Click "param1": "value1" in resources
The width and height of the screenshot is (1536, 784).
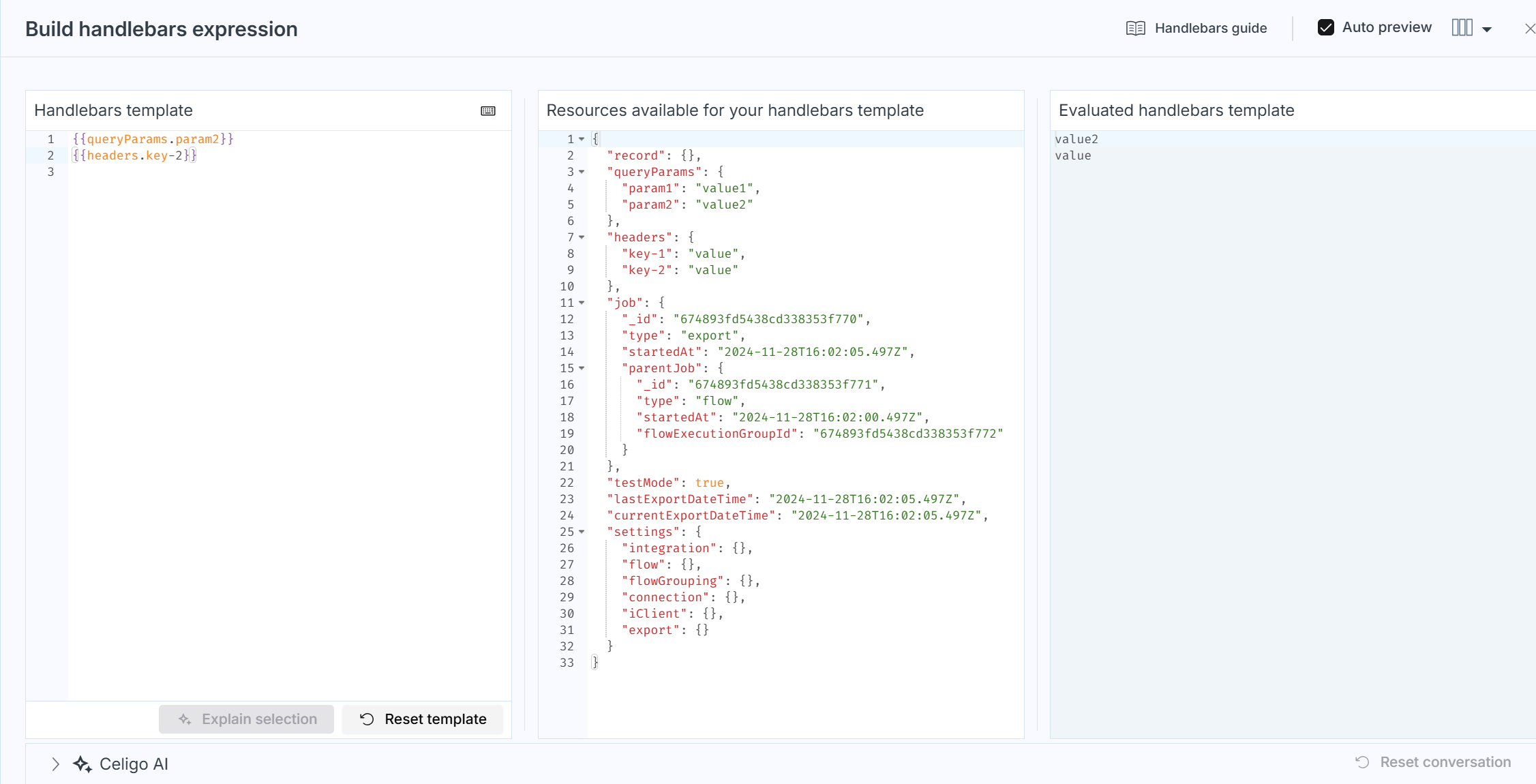[691, 188]
